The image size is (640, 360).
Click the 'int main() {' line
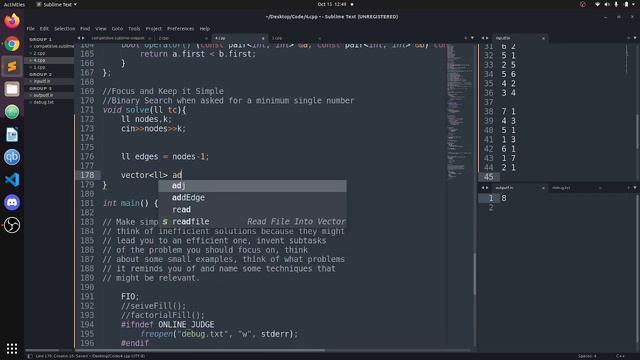point(130,203)
